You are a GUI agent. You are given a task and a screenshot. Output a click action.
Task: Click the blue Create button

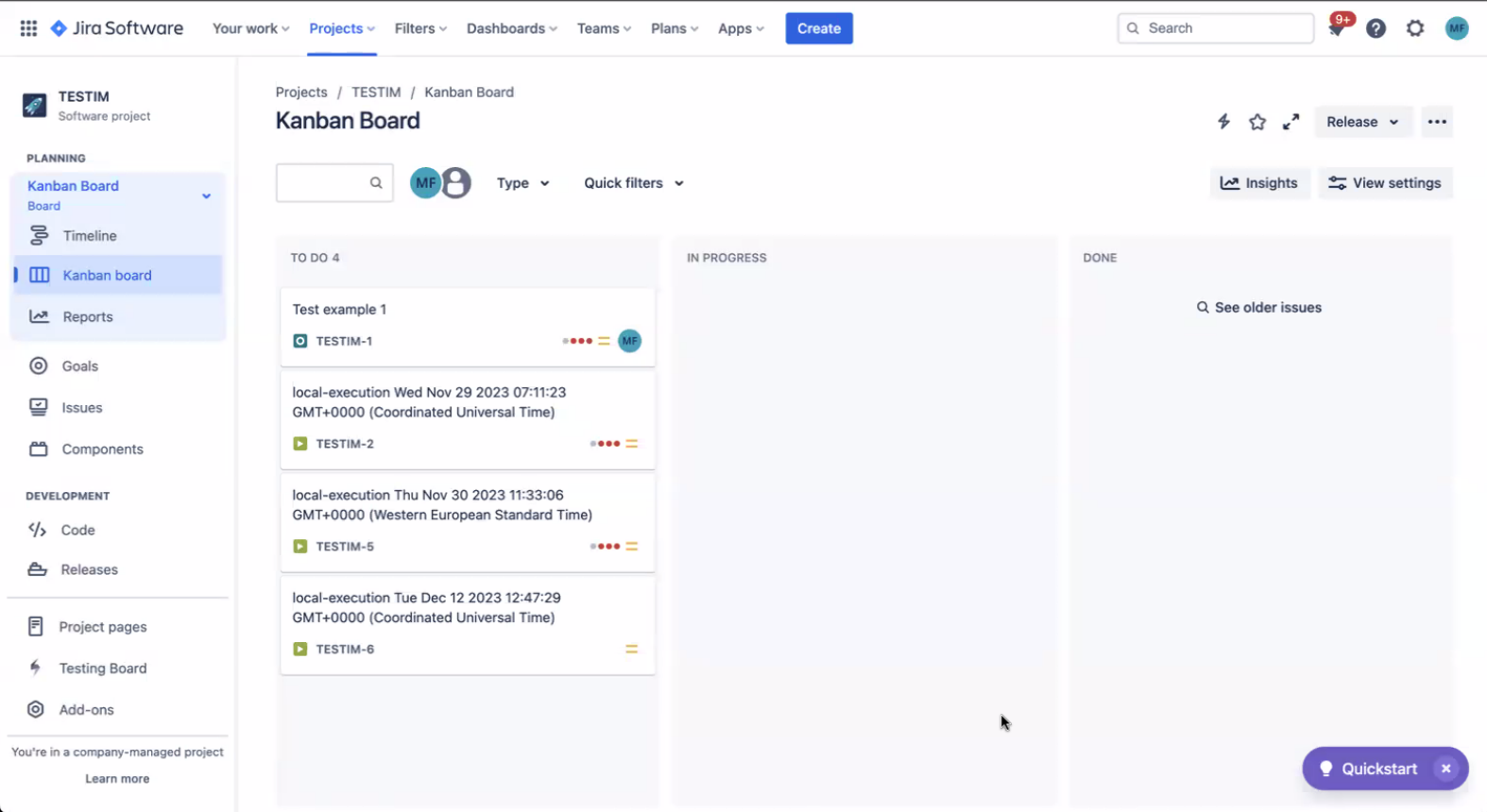[x=818, y=28]
